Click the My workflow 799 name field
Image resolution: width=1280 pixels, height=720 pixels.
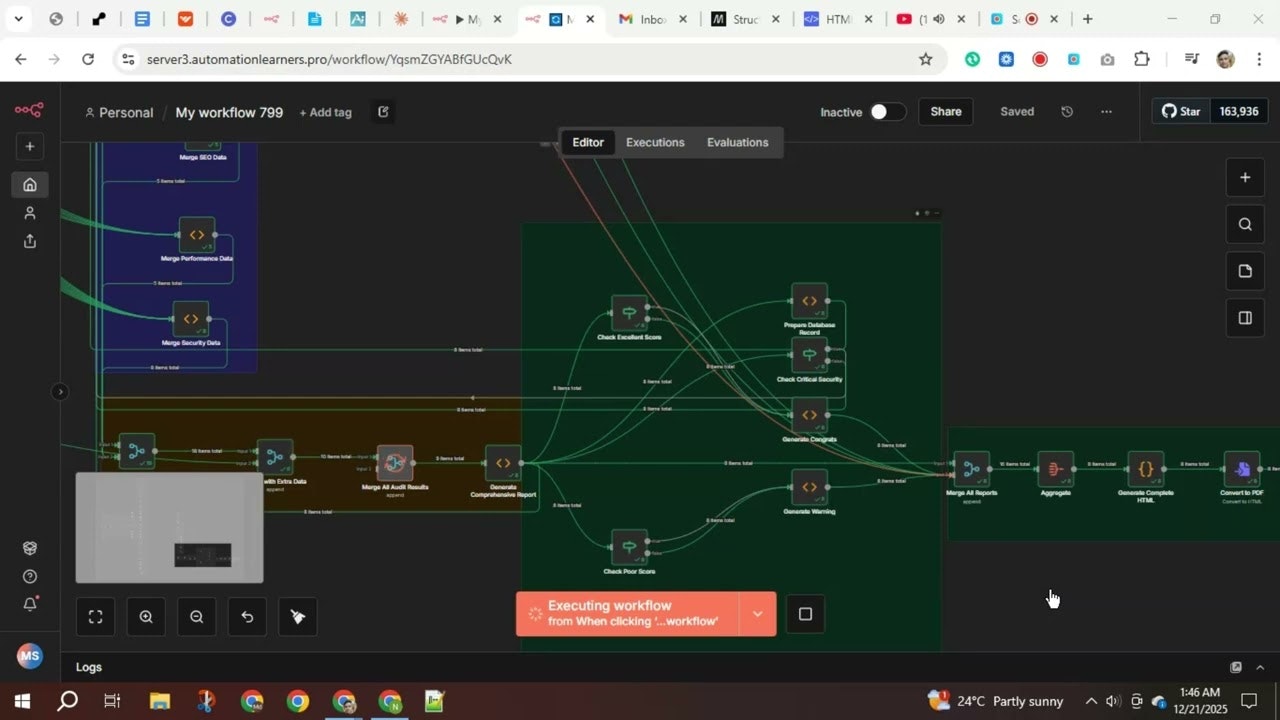229,112
